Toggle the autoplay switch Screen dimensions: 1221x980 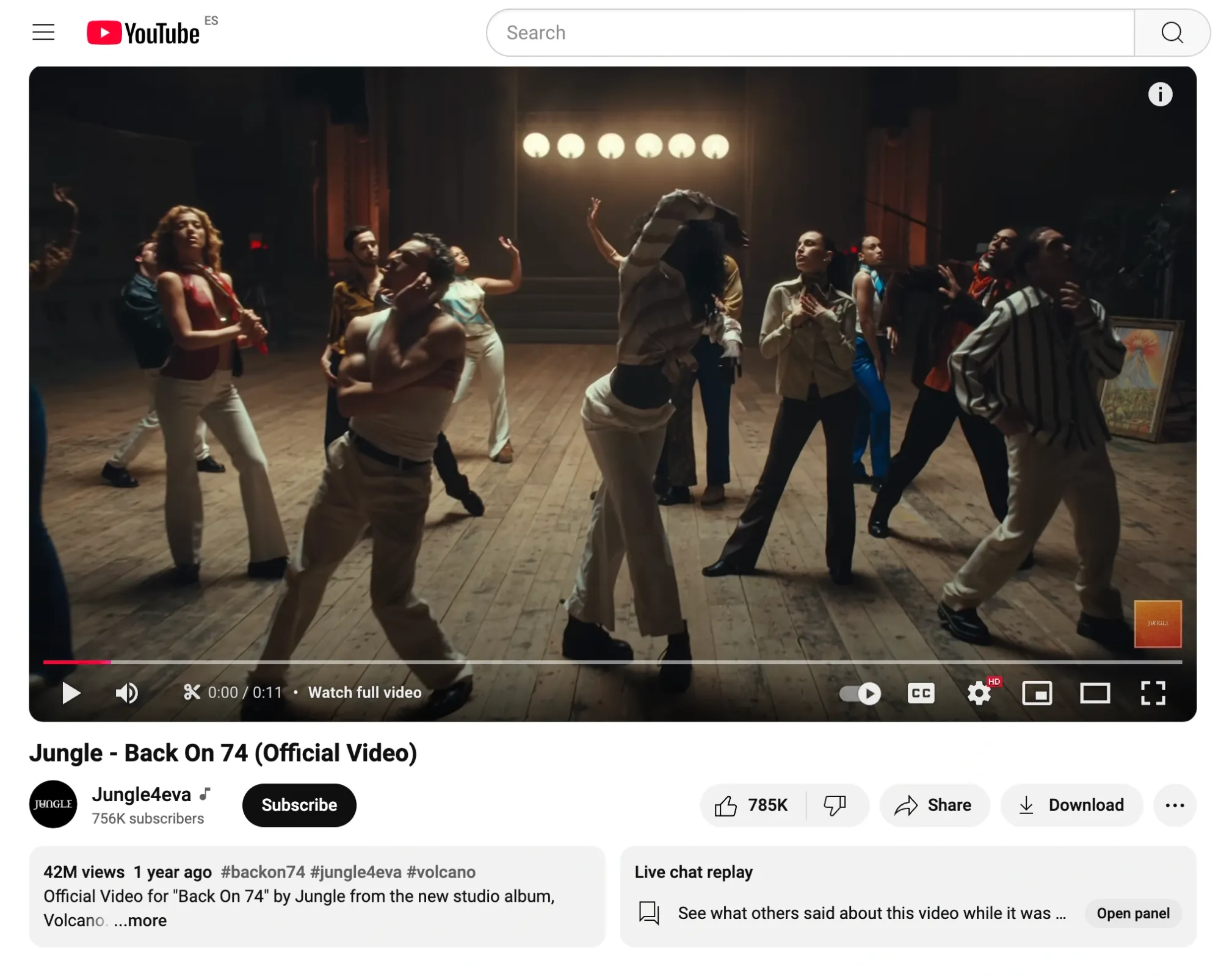coord(860,693)
